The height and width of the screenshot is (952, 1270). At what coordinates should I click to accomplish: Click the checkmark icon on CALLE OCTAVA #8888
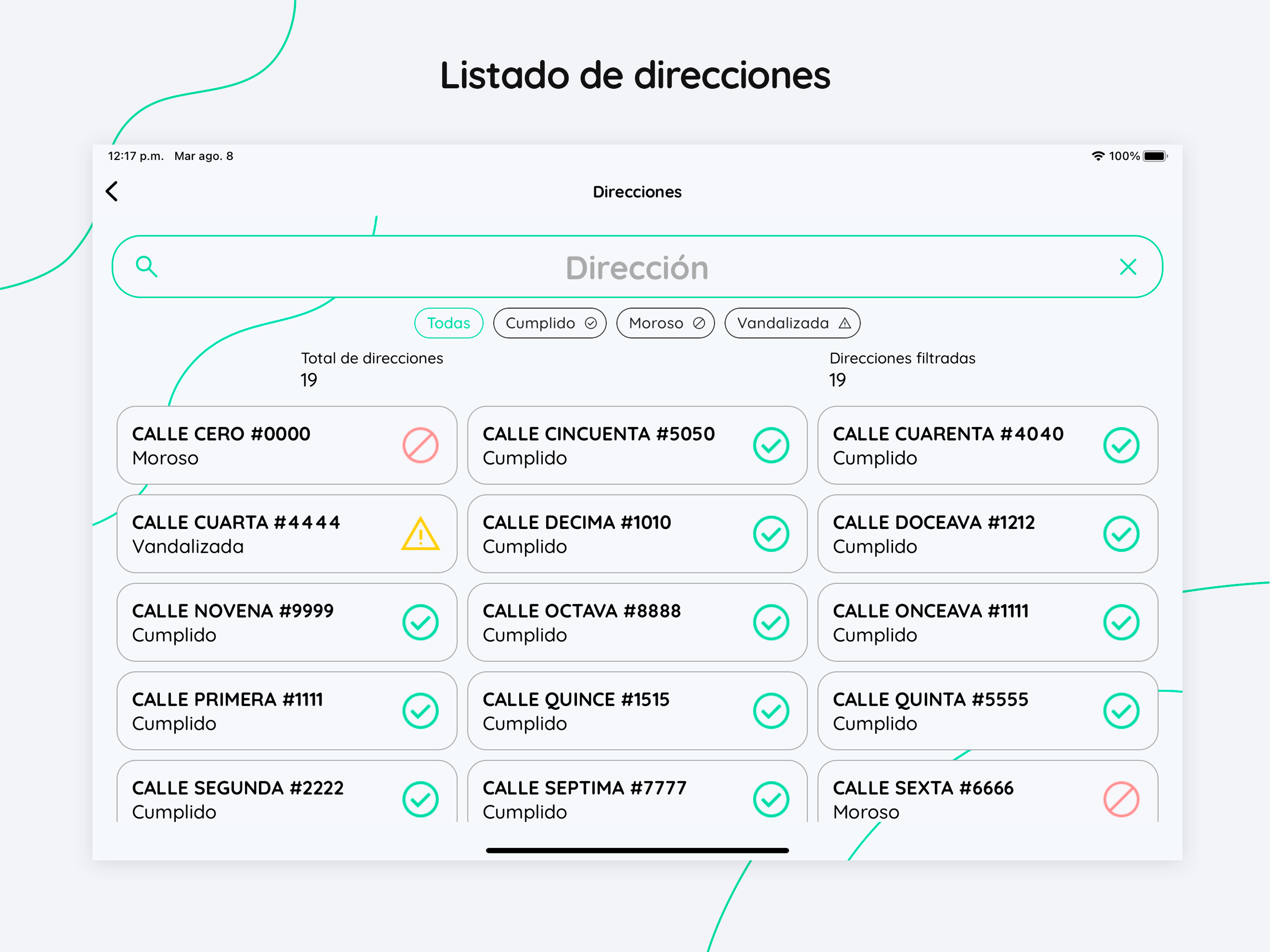click(x=770, y=622)
